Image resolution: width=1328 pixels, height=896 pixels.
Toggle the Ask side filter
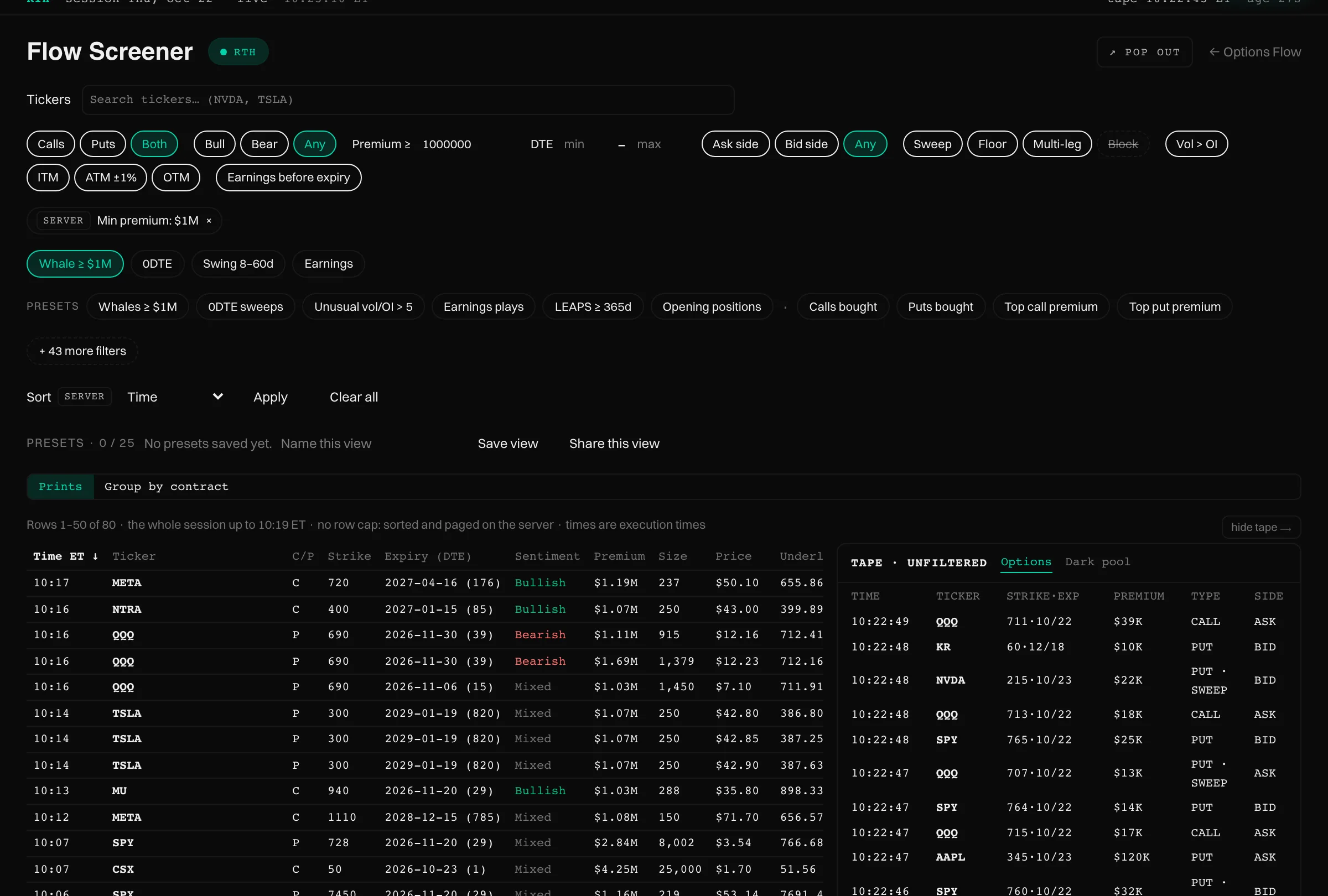click(x=735, y=144)
